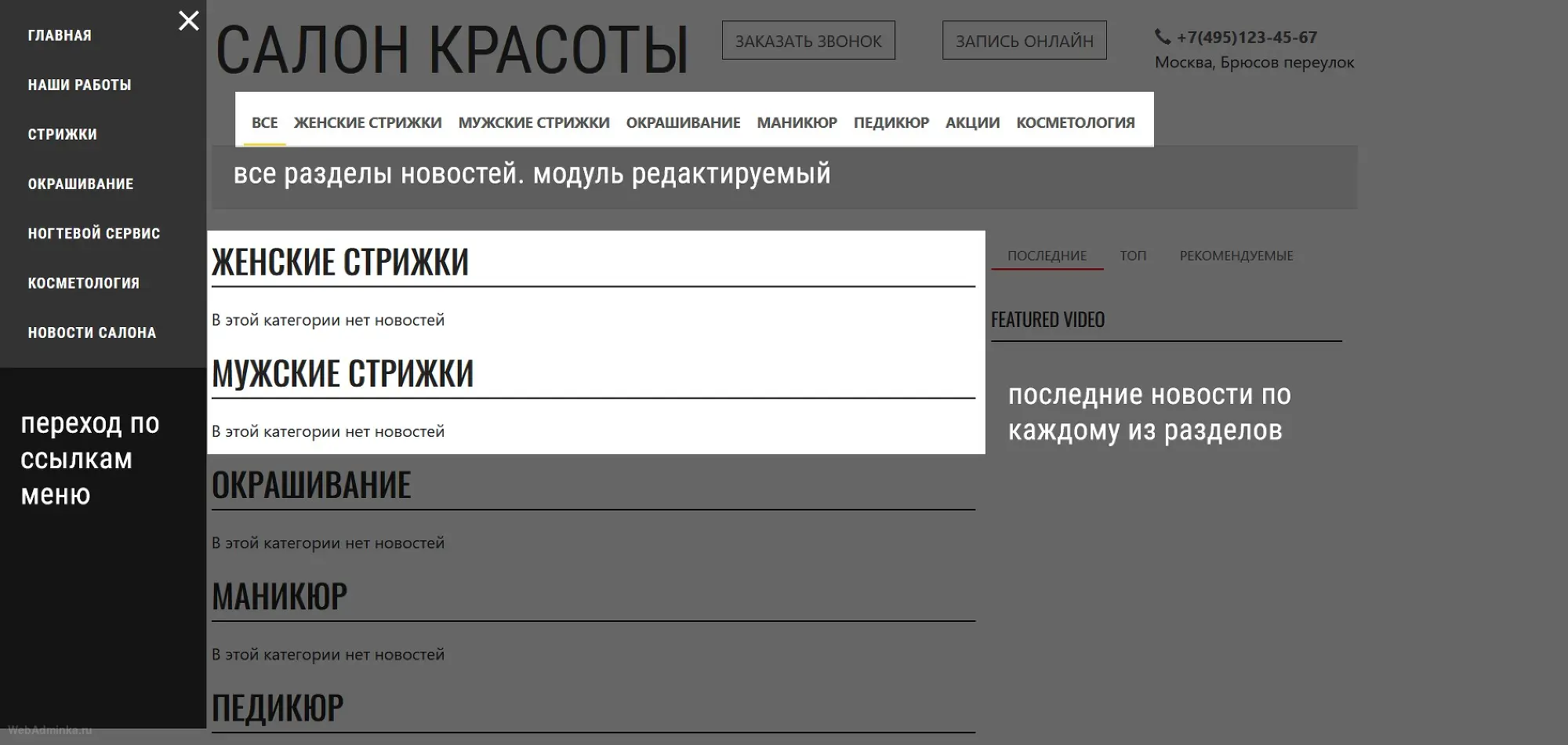1568x745 pixels.
Task: Switch to Женские стрижки tab
Action: (x=368, y=122)
